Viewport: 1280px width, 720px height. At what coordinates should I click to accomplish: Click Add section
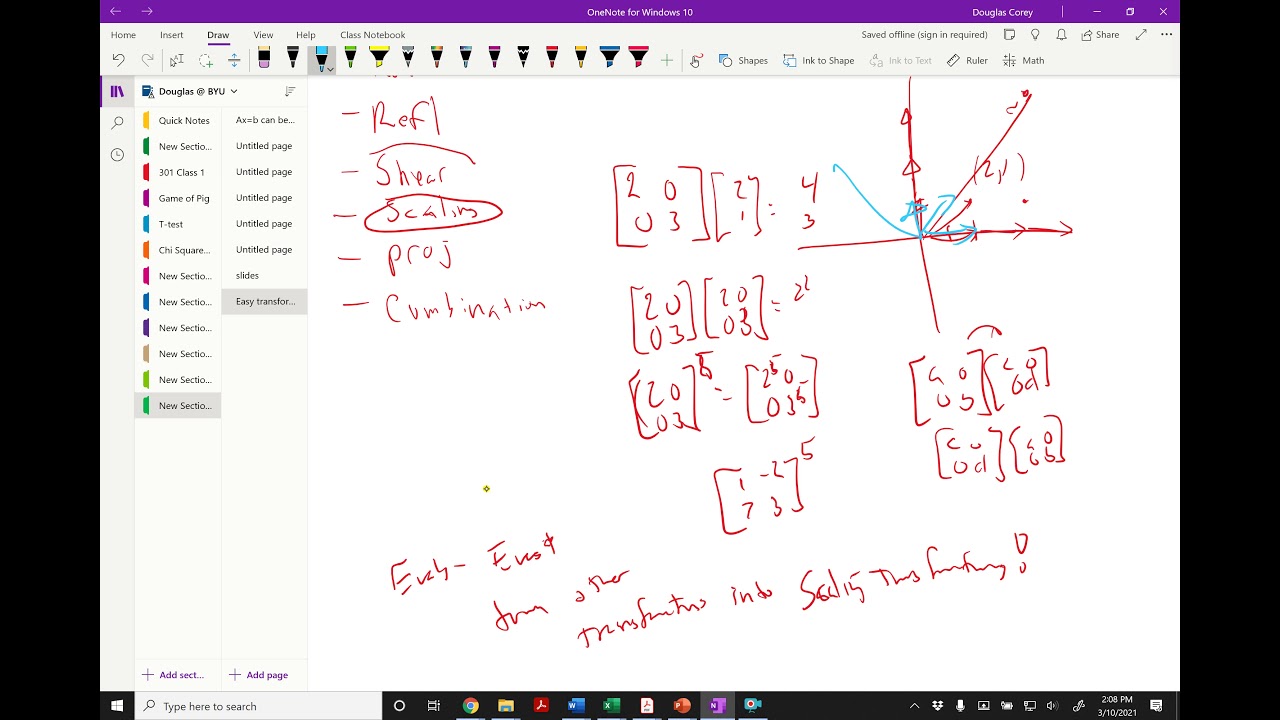coord(174,675)
